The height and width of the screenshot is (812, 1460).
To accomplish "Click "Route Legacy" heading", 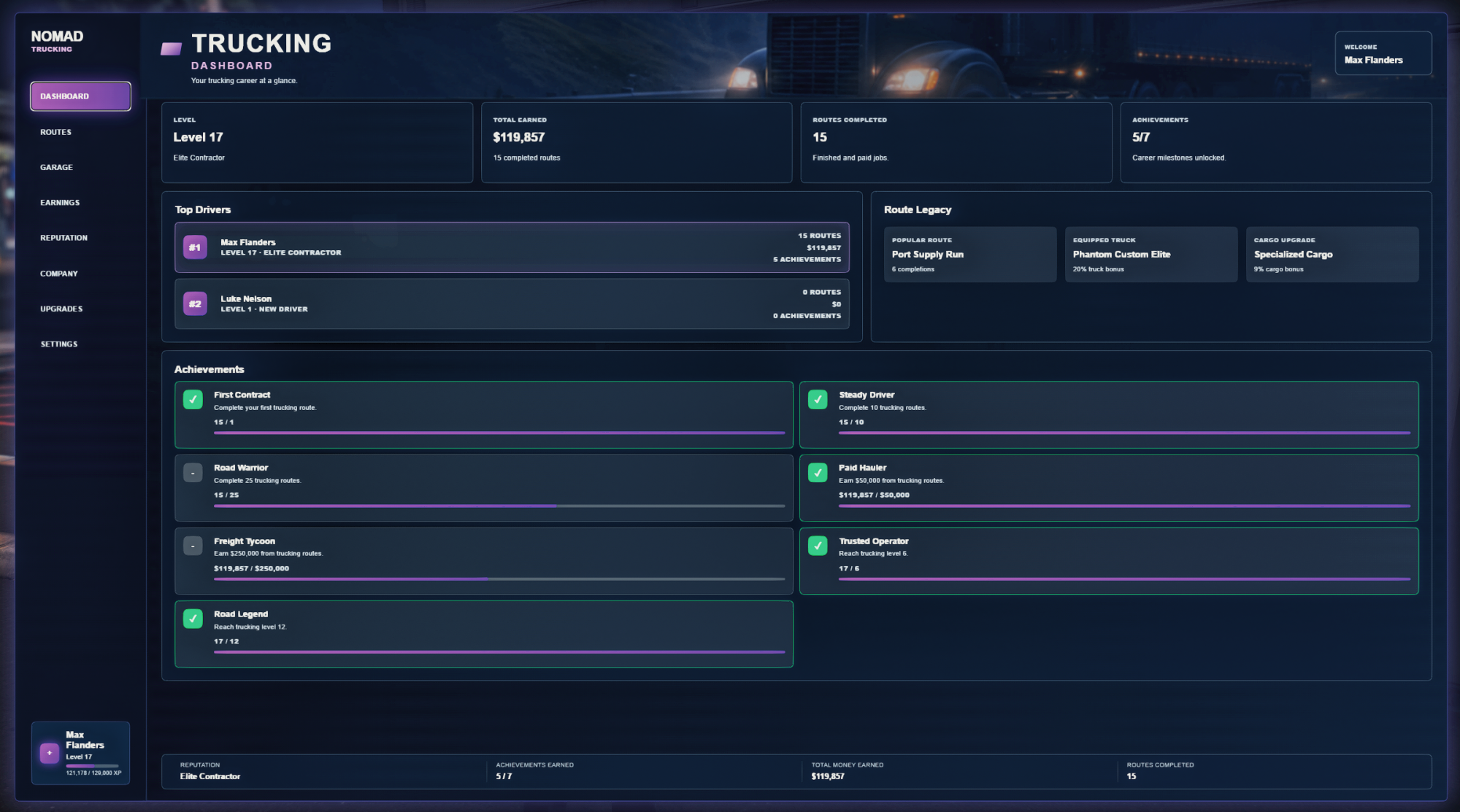I will [918, 209].
